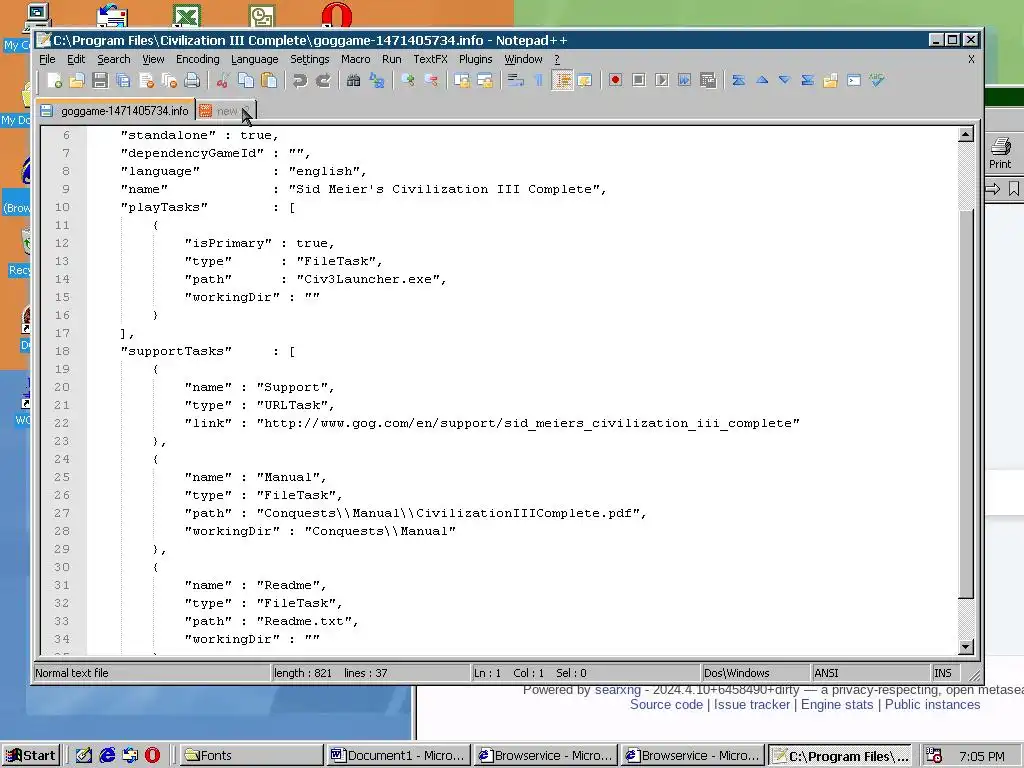Open Source code link in browser window
Viewport: 1024px width, 768px height.
666,705
